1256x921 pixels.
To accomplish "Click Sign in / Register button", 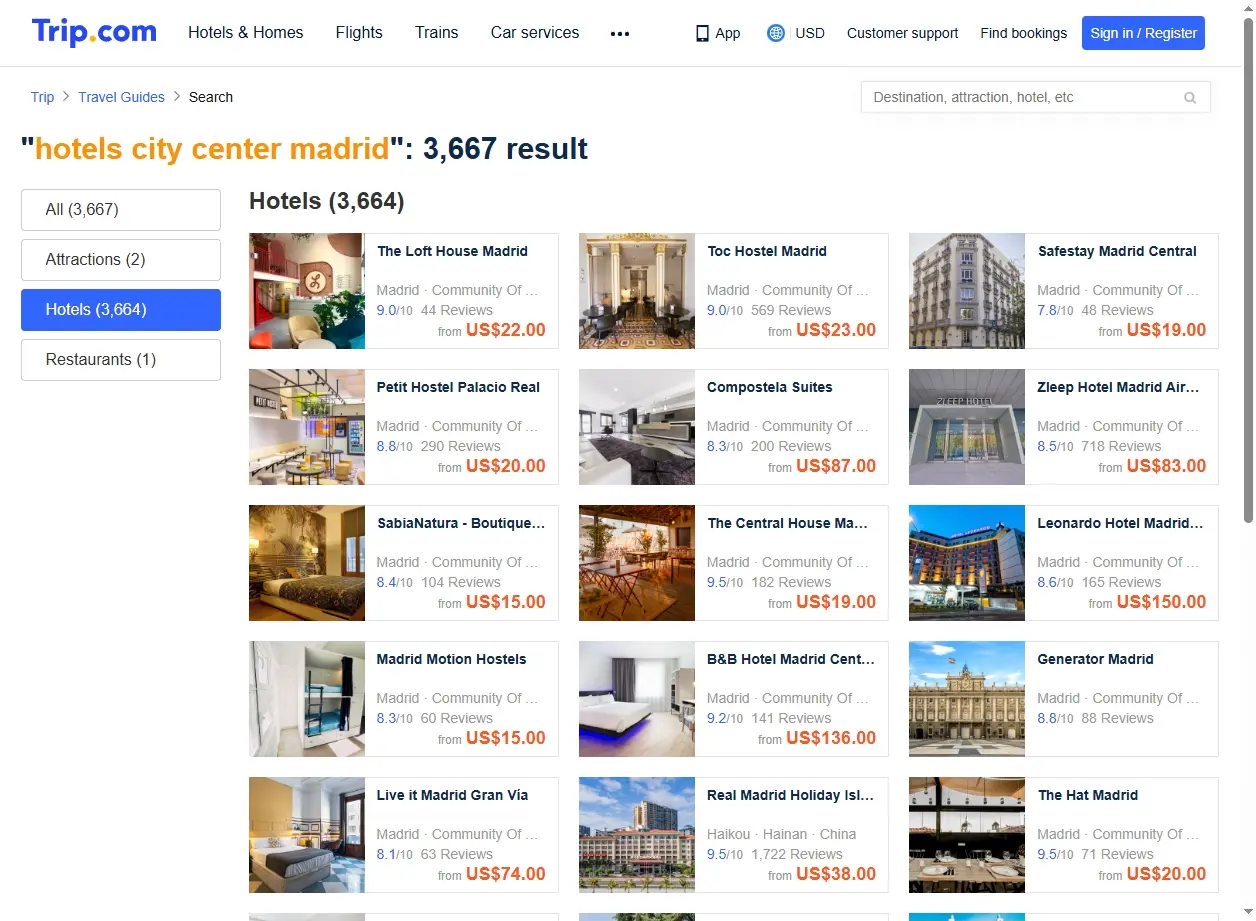I will click(1144, 33).
